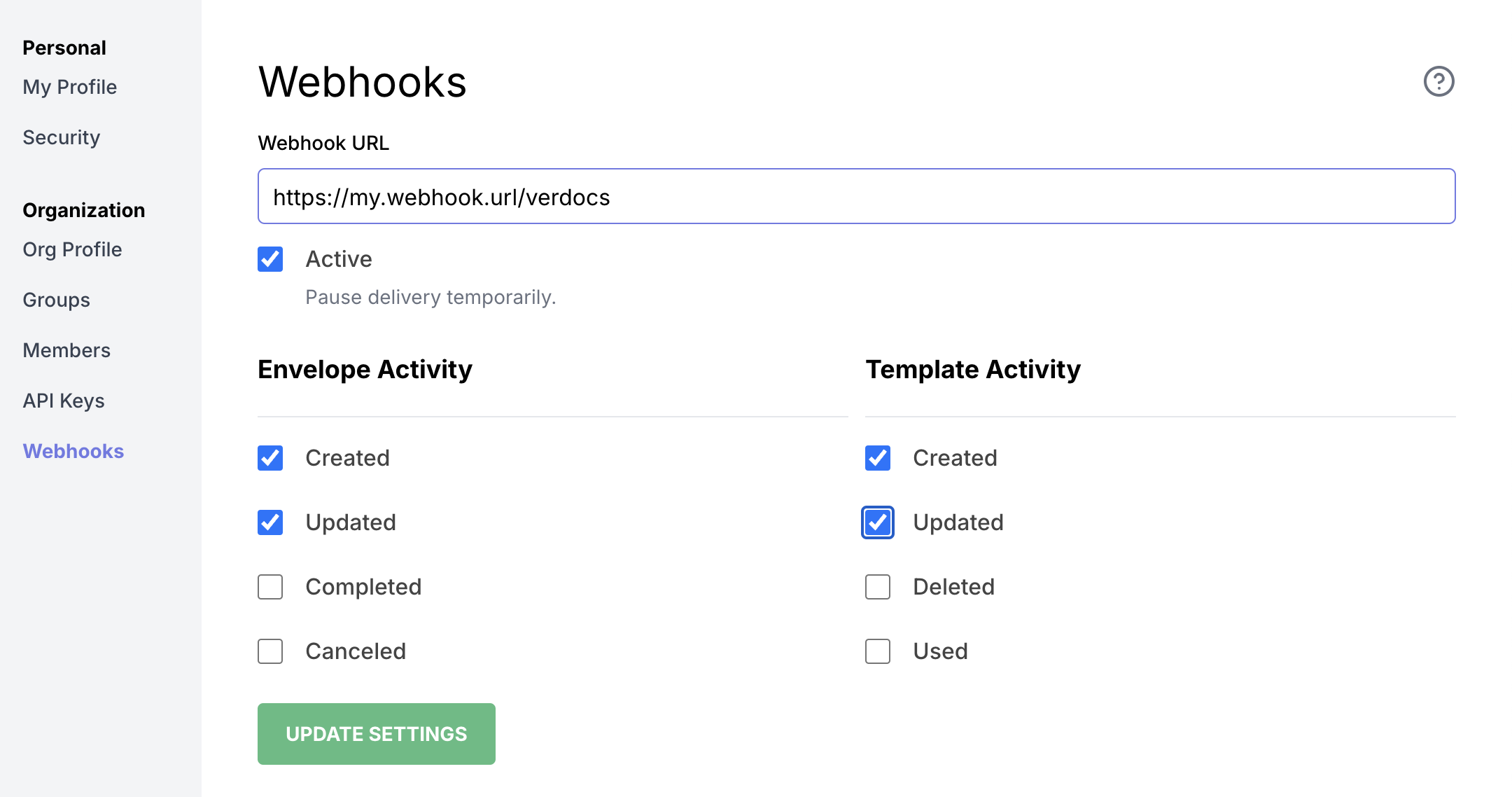Enable the Canceled envelope activity checkbox
The height and width of the screenshot is (797, 1512).
270,650
